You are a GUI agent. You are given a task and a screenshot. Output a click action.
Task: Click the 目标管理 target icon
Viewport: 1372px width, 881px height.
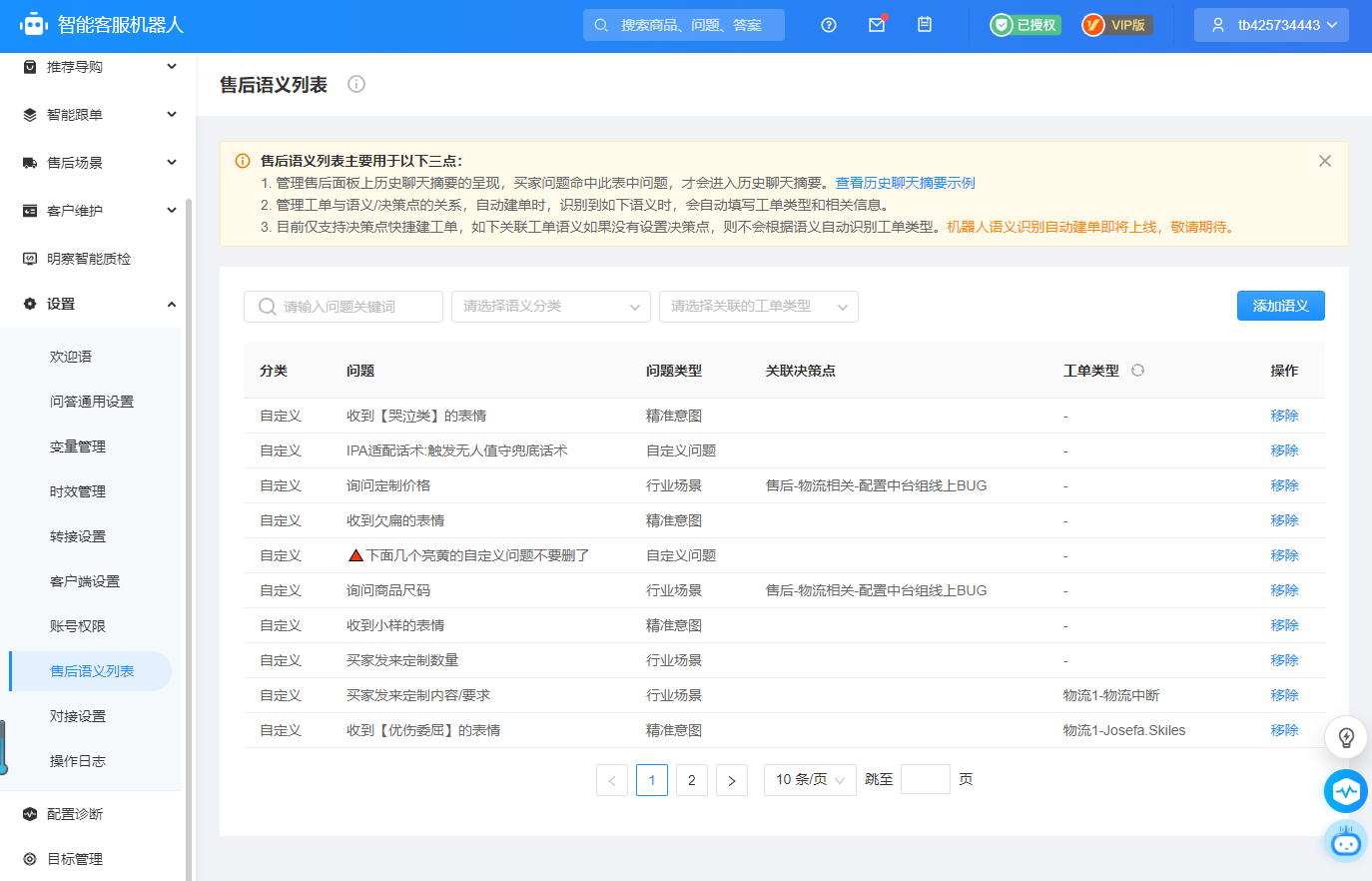[30, 859]
